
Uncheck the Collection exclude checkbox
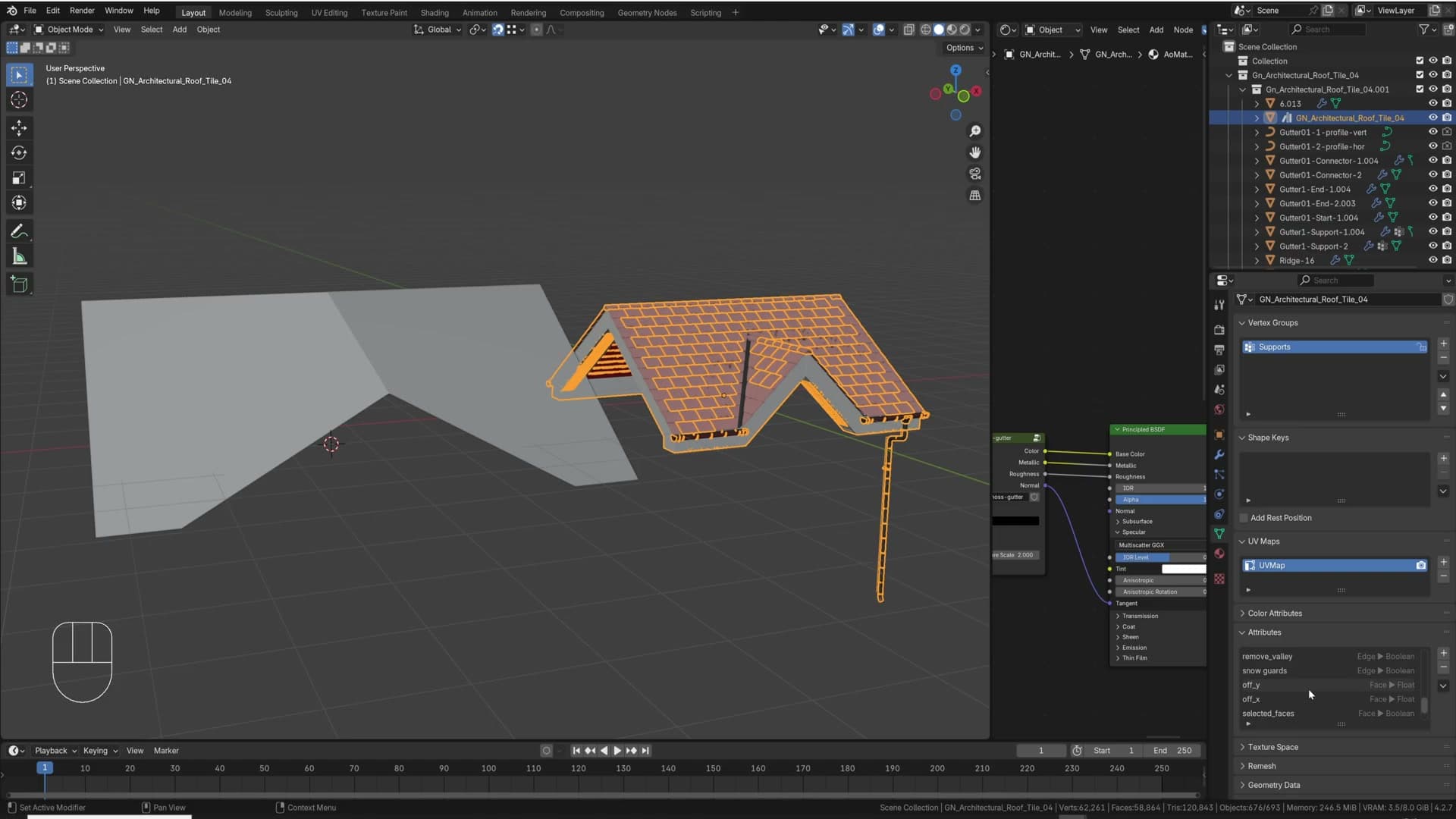[1420, 61]
